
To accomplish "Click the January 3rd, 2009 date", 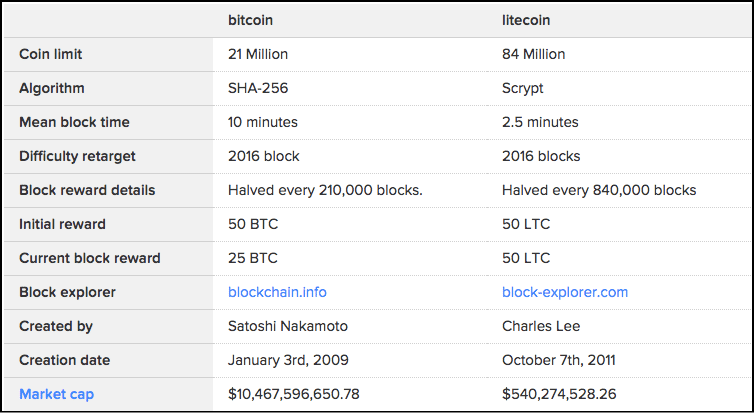I will point(288,360).
